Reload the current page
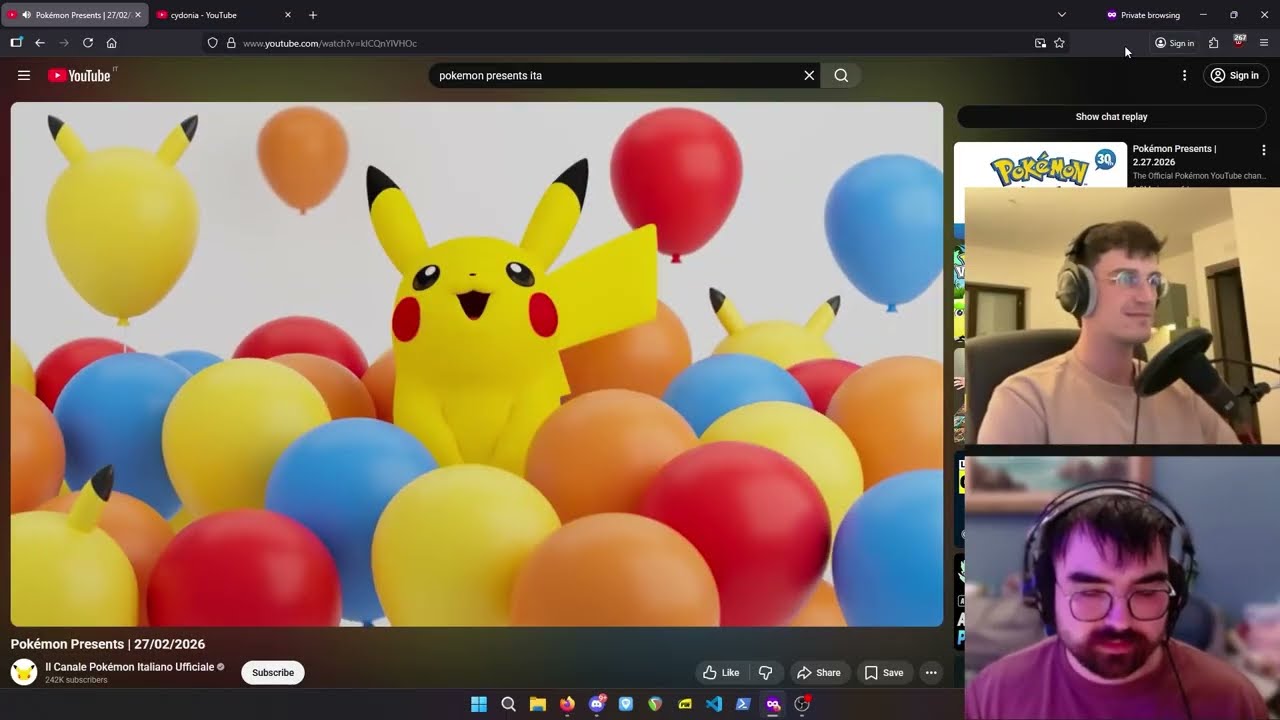The image size is (1280, 720). coord(88,43)
